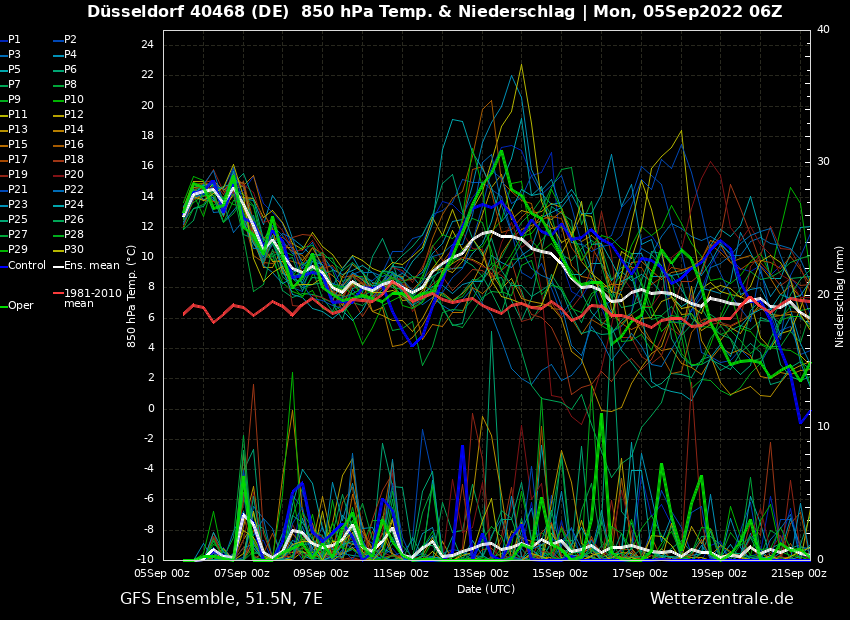The width and height of the screenshot is (850, 620).
Task: Click the Niederschlag (mm) axis label
Action: point(840,296)
